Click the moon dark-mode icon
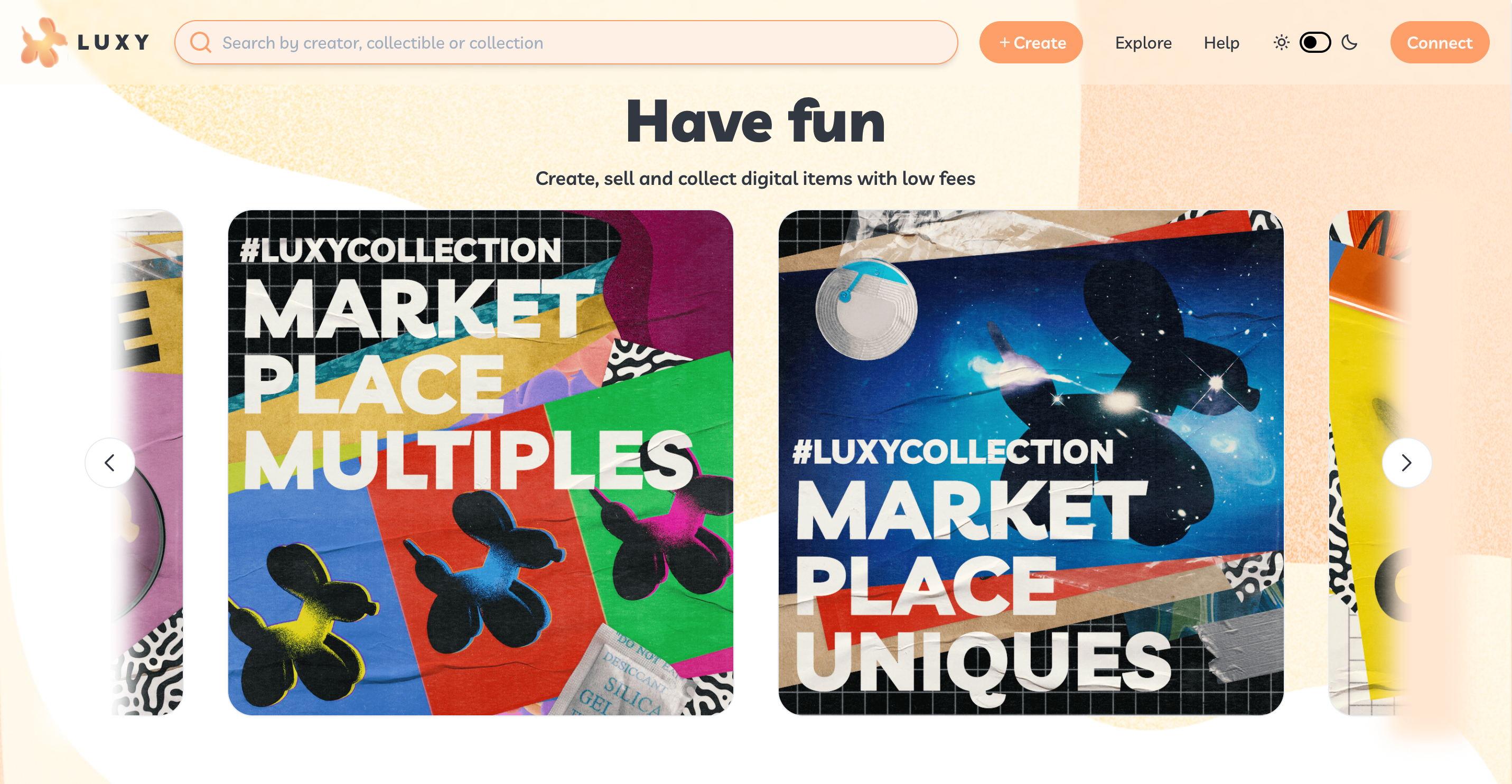The image size is (1512, 784). point(1350,42)
